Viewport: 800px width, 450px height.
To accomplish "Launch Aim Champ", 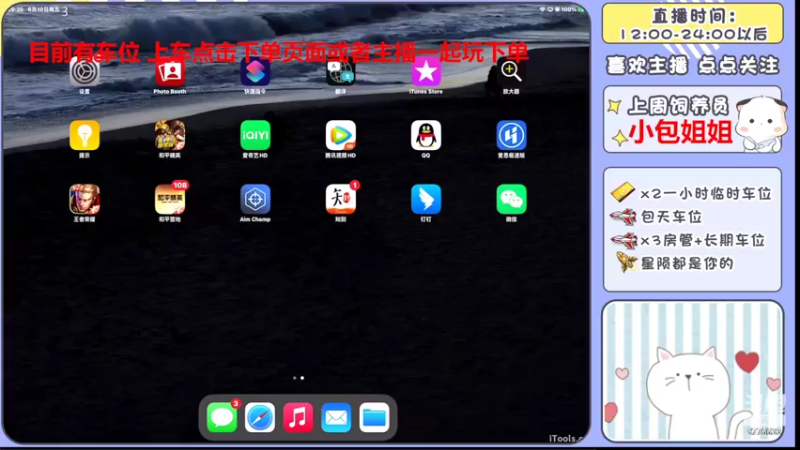I will [255, 199].
